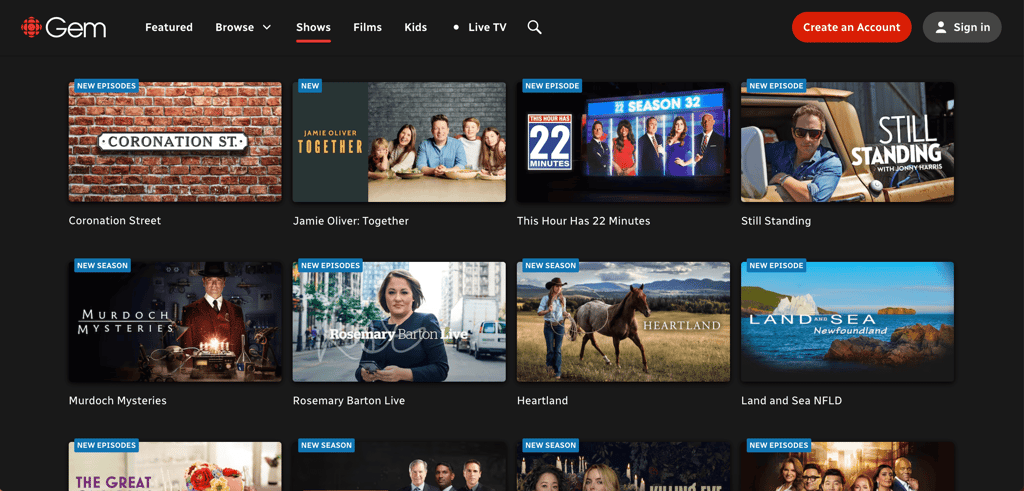
Task: Open the Jamie Oliver Together thumbnail
Action: pos(399,142)
